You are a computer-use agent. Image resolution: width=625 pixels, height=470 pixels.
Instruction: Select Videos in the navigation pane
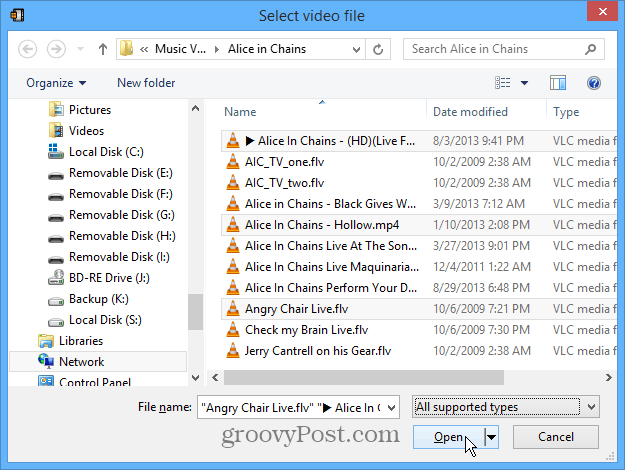point(86,131)
